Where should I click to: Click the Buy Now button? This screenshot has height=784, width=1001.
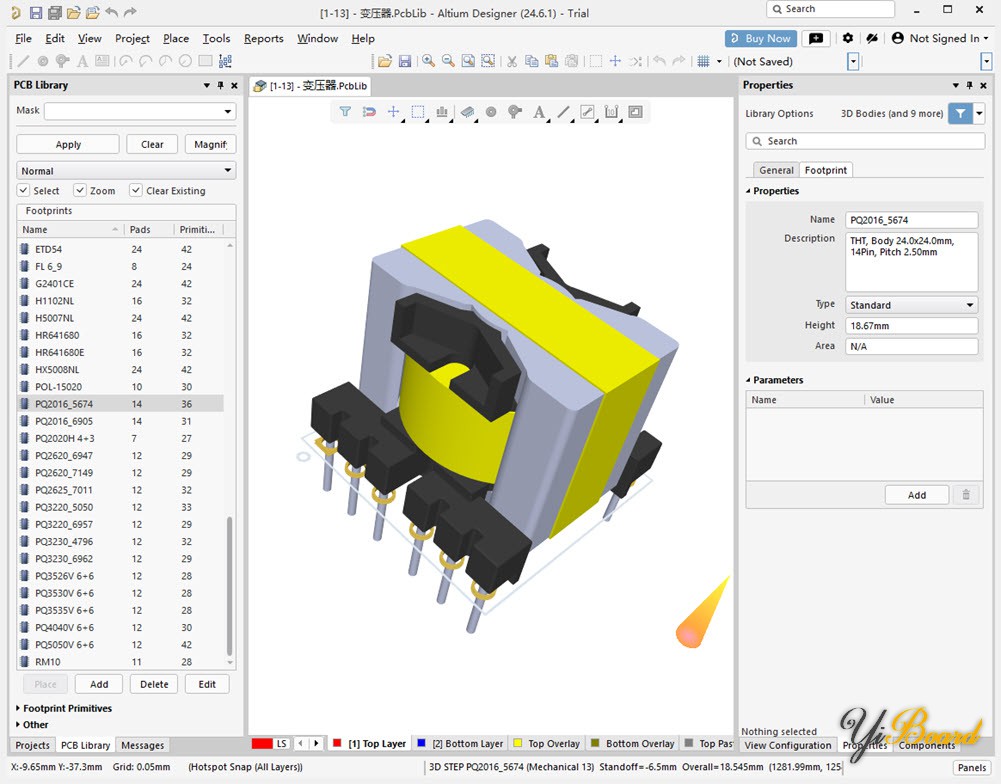tap(760, 38)
